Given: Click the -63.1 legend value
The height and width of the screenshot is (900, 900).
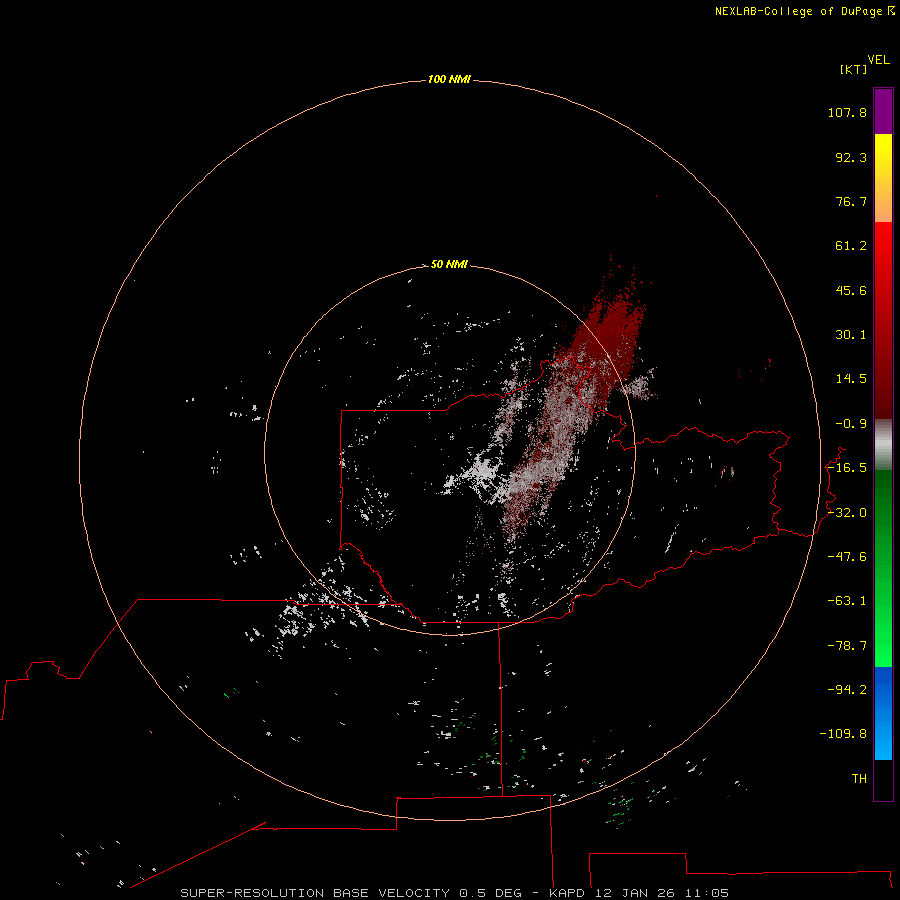Looking at the screenshot, I should tap(847, 601).
